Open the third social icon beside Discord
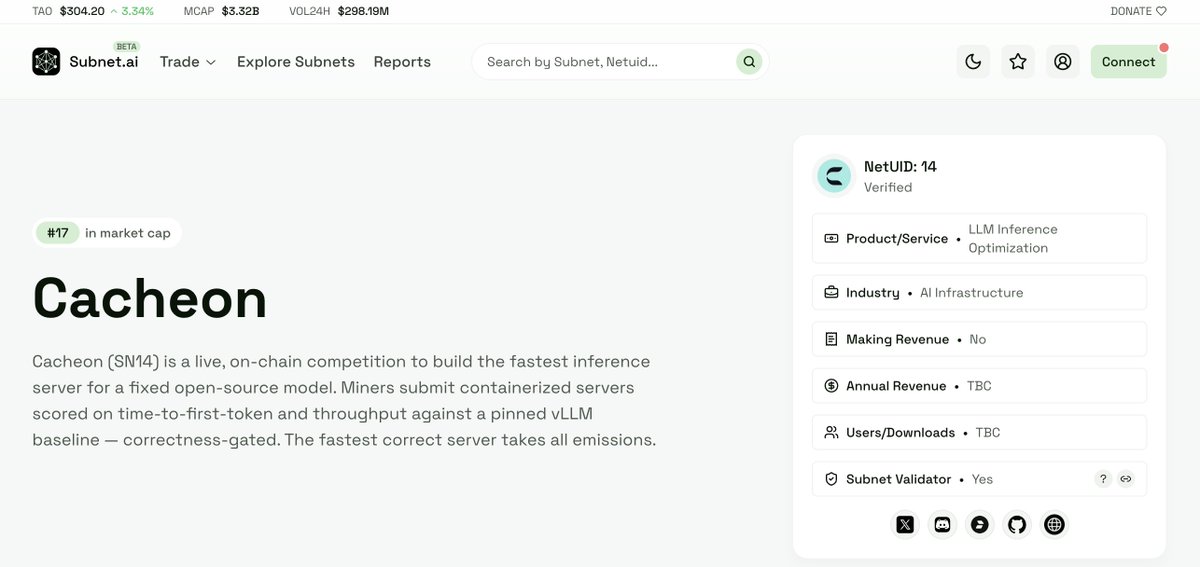The width and height of the screenshot is (1200, 567). click(x=980, y=524)
